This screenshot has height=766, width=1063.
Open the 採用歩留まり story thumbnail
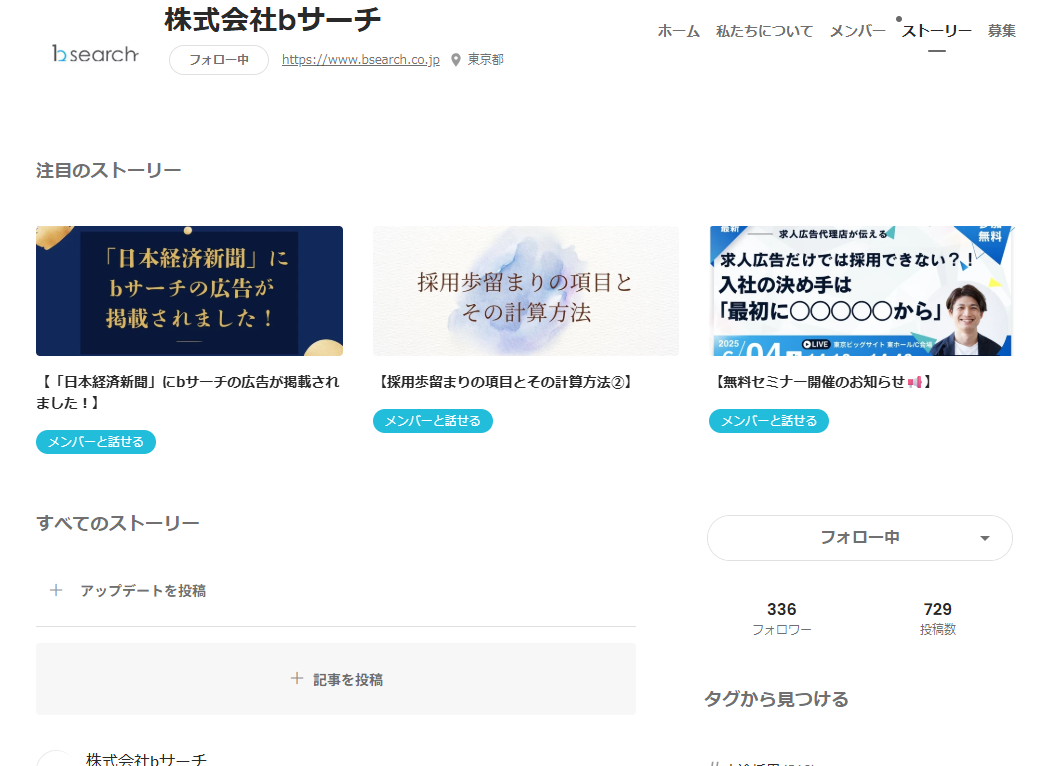click(525, 291)
